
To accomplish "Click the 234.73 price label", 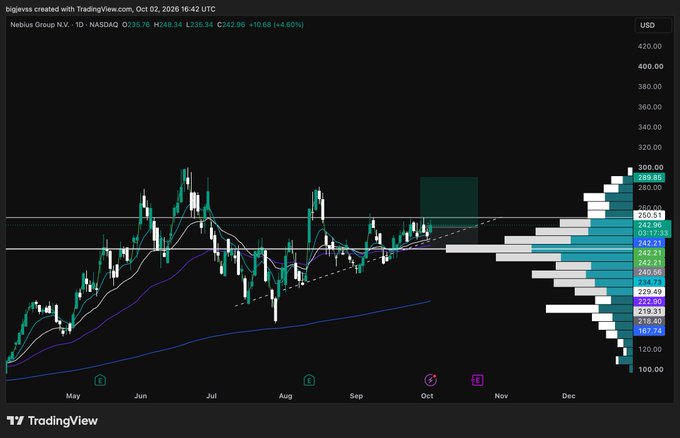I will (649, 282).
